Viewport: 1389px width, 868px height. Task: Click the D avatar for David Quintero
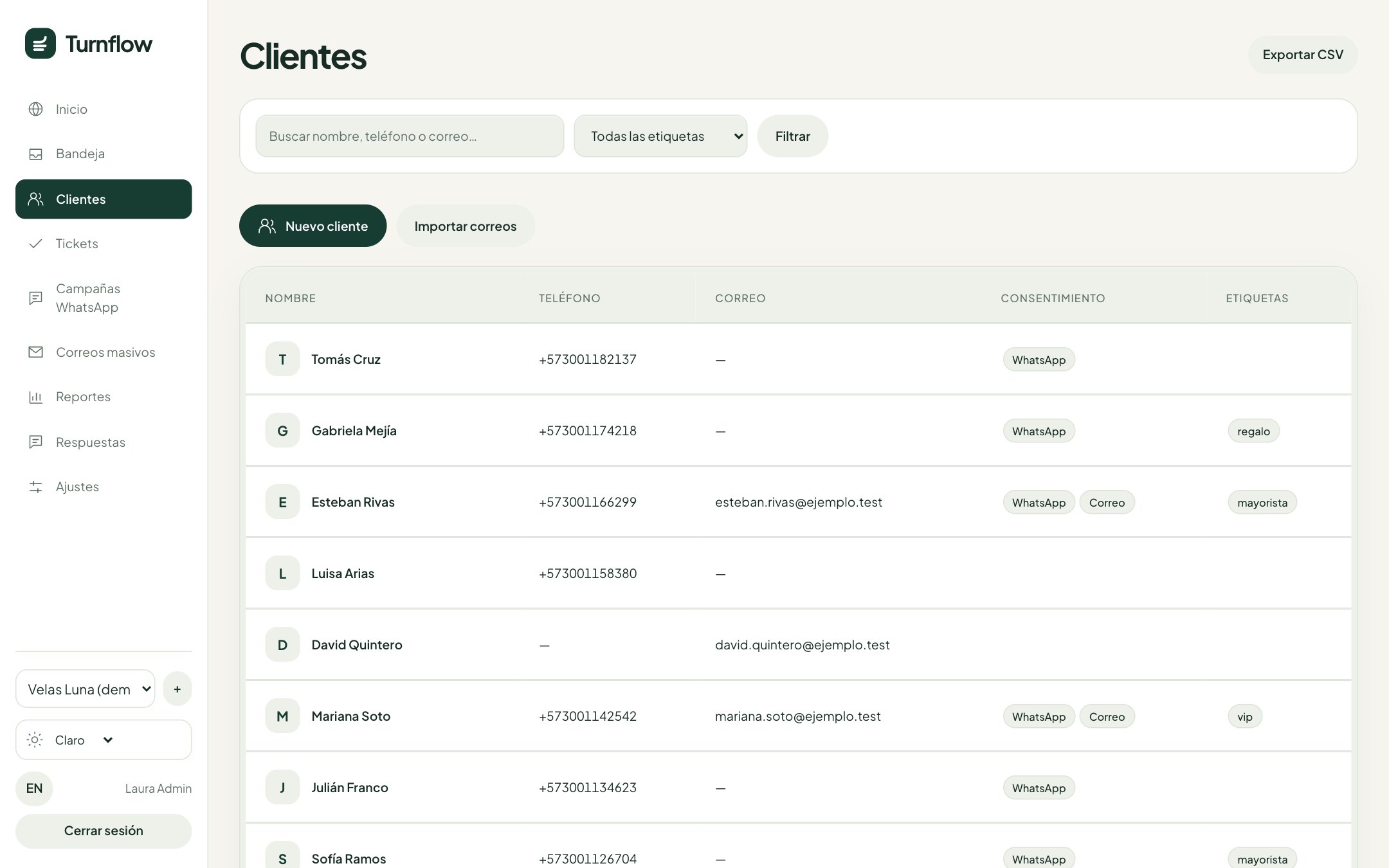coord(282,645)
